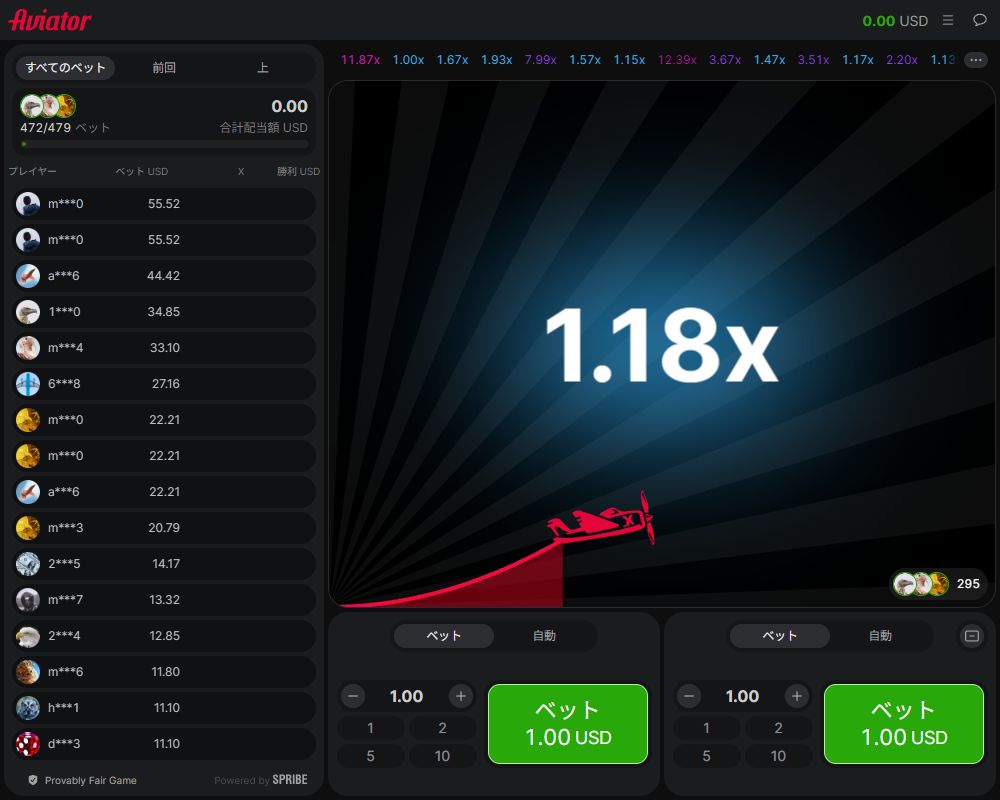Image resolution: width=1000 pixels, height=800 pixels.
Task: Expand round history with the ellipsis button
Action: point(975,60)
